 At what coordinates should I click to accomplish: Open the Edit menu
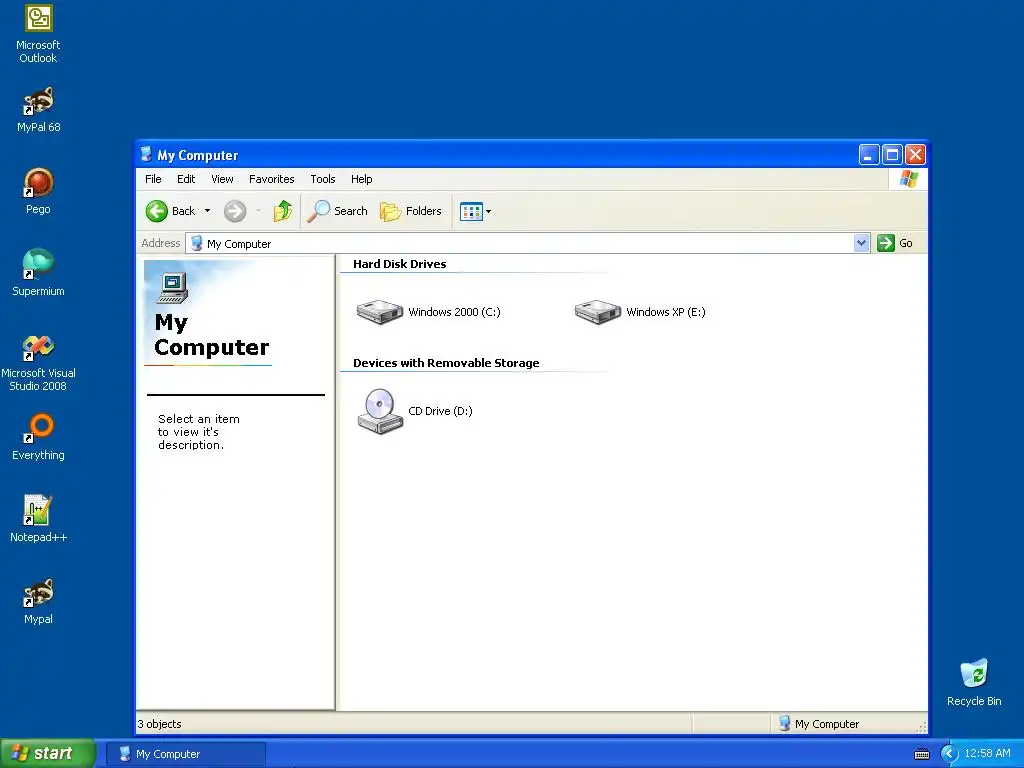tap(186, 179)
